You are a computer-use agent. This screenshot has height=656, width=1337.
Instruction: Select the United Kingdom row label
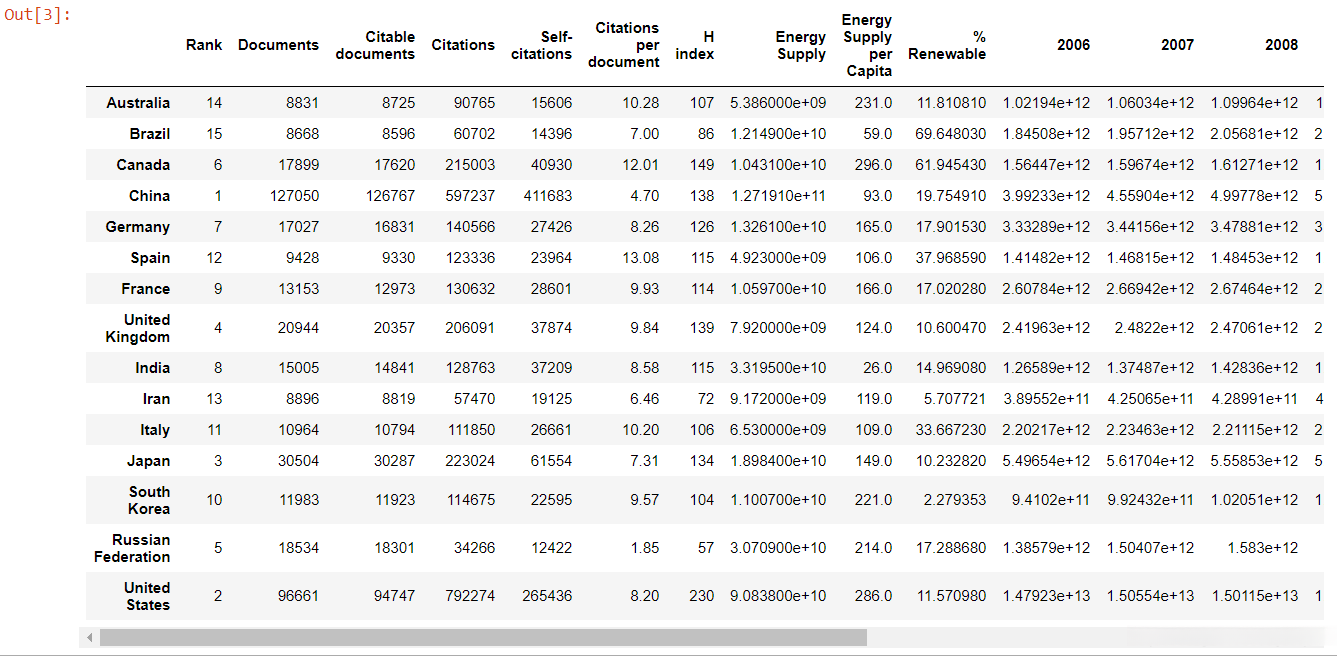tap(138, 328)
